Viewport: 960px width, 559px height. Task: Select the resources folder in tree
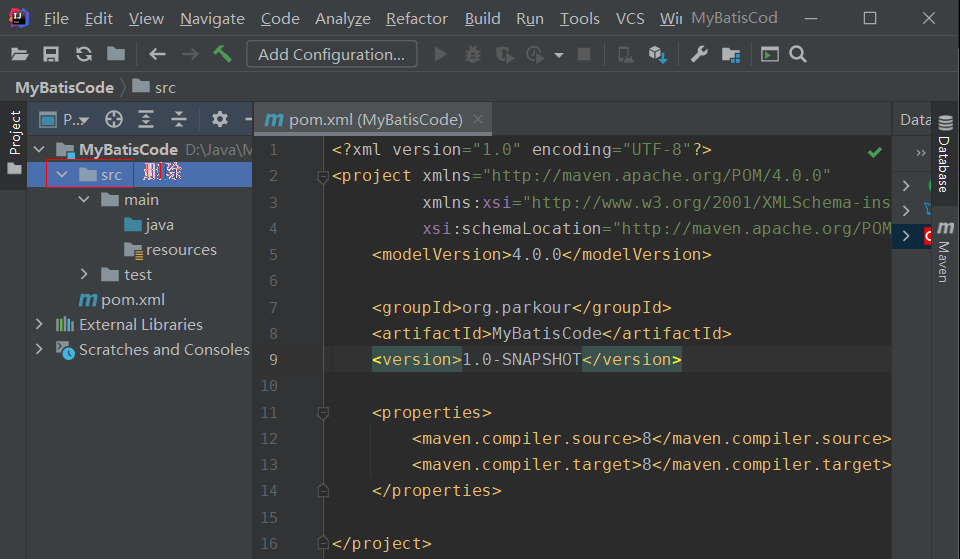[x=171, y=250]
